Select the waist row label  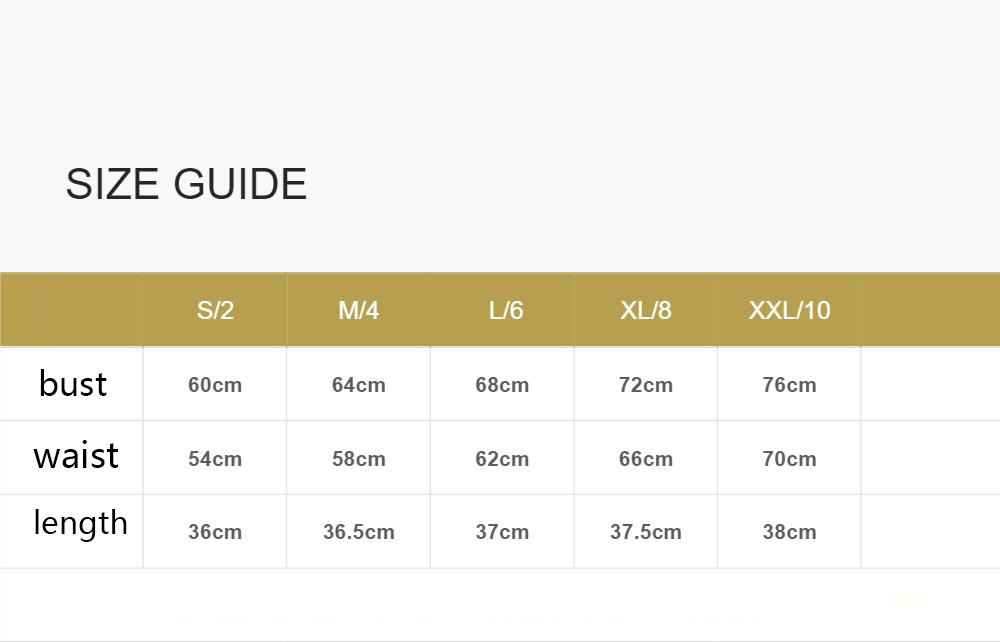pyautogui.click(x=76, y=457)
